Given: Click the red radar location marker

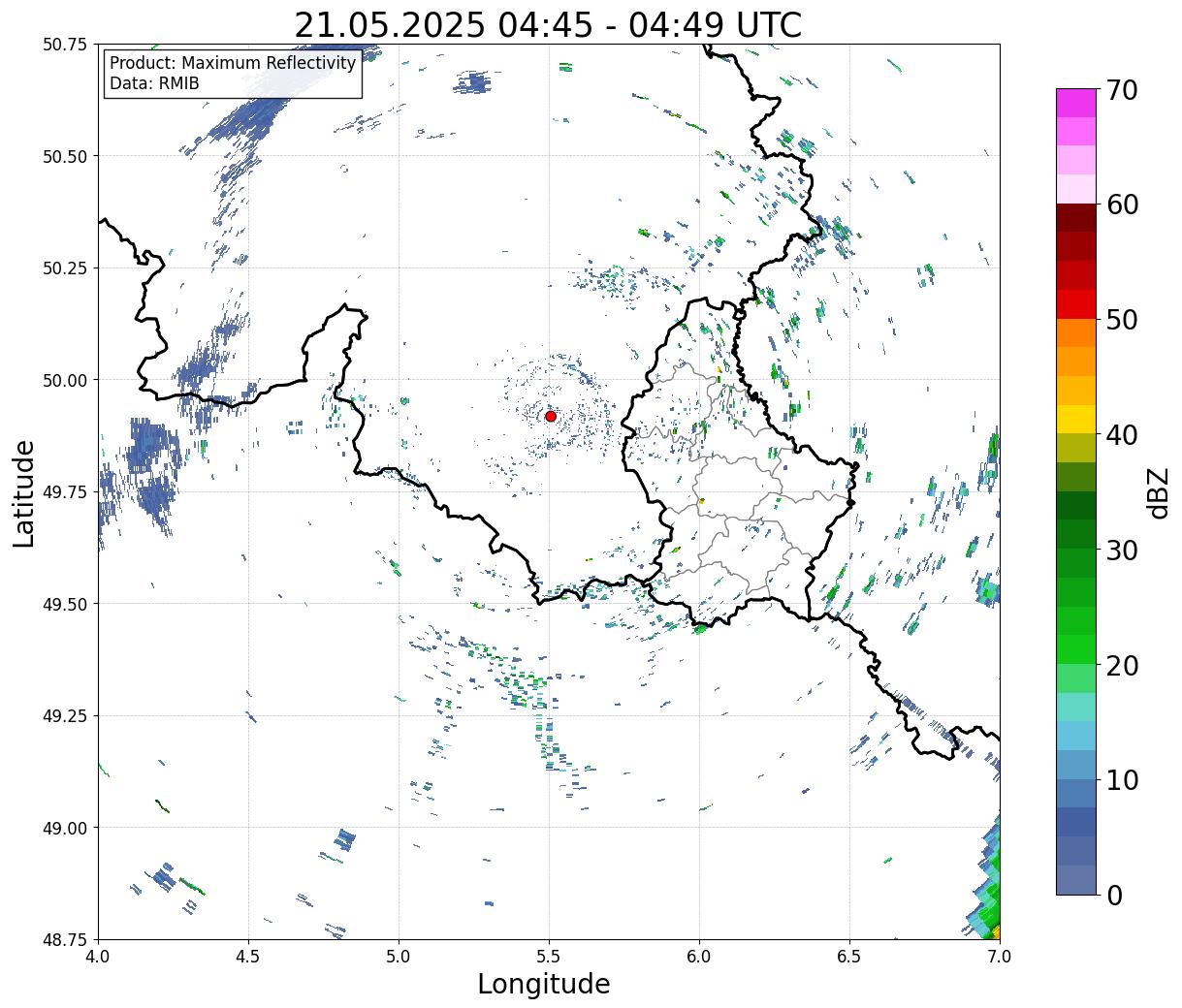Looking at the screenshot, I should [x=550, y=416].
